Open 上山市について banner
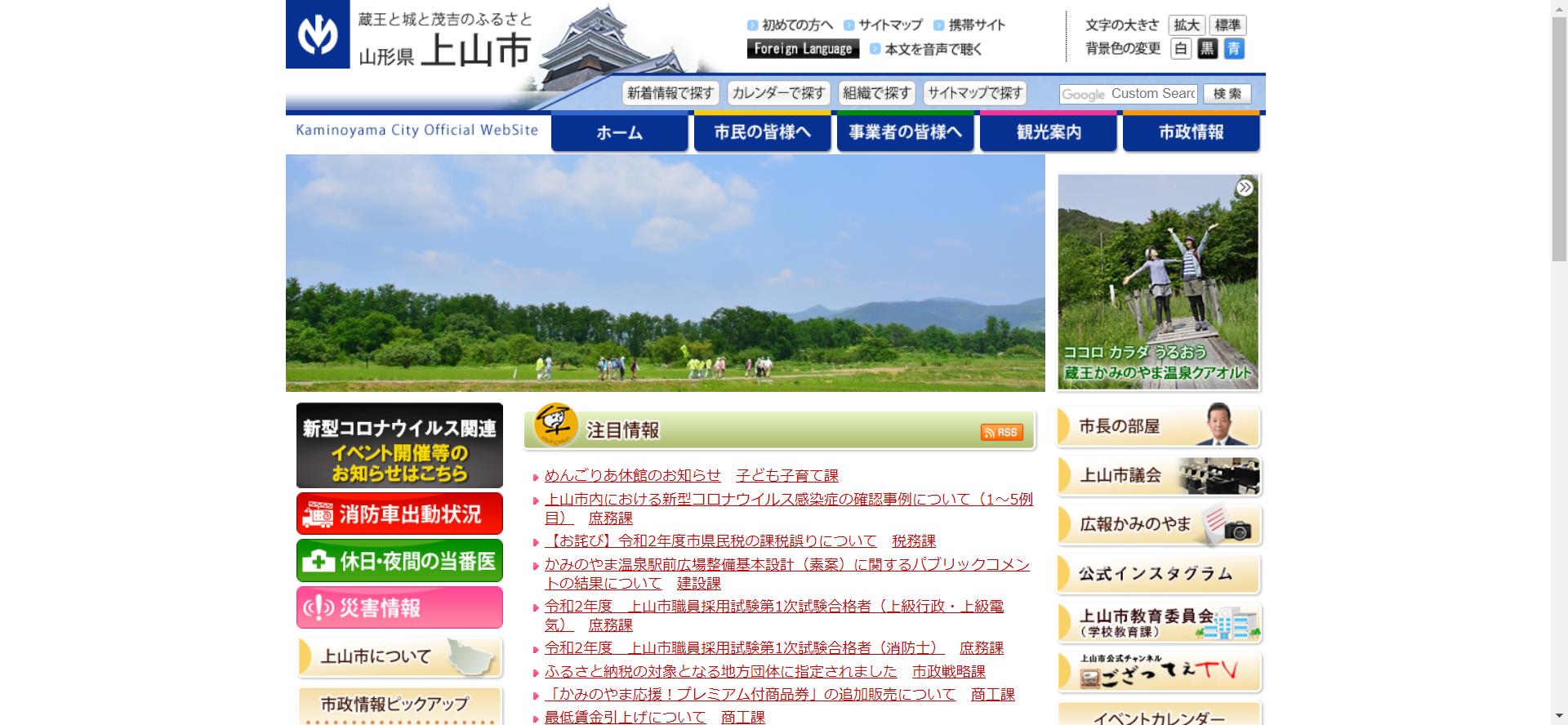1568x725 pixels. [399, 657]
